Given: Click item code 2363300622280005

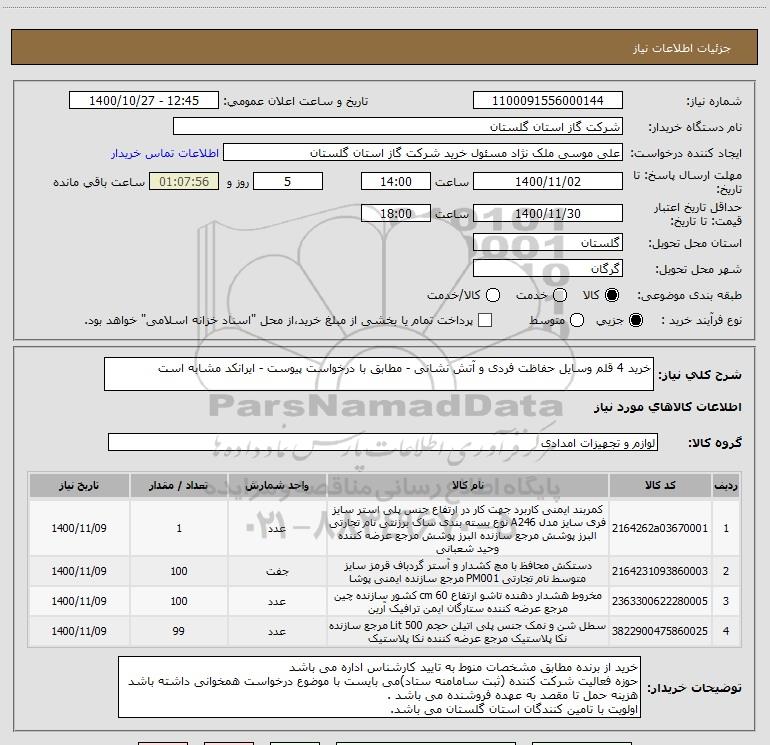Looking at the screenshot, I should click(660, 601).
